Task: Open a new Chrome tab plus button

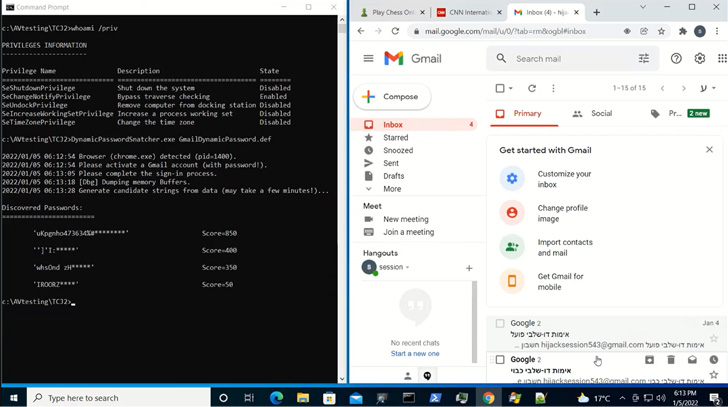Action: pyautogui.click(x=597, y=13)
